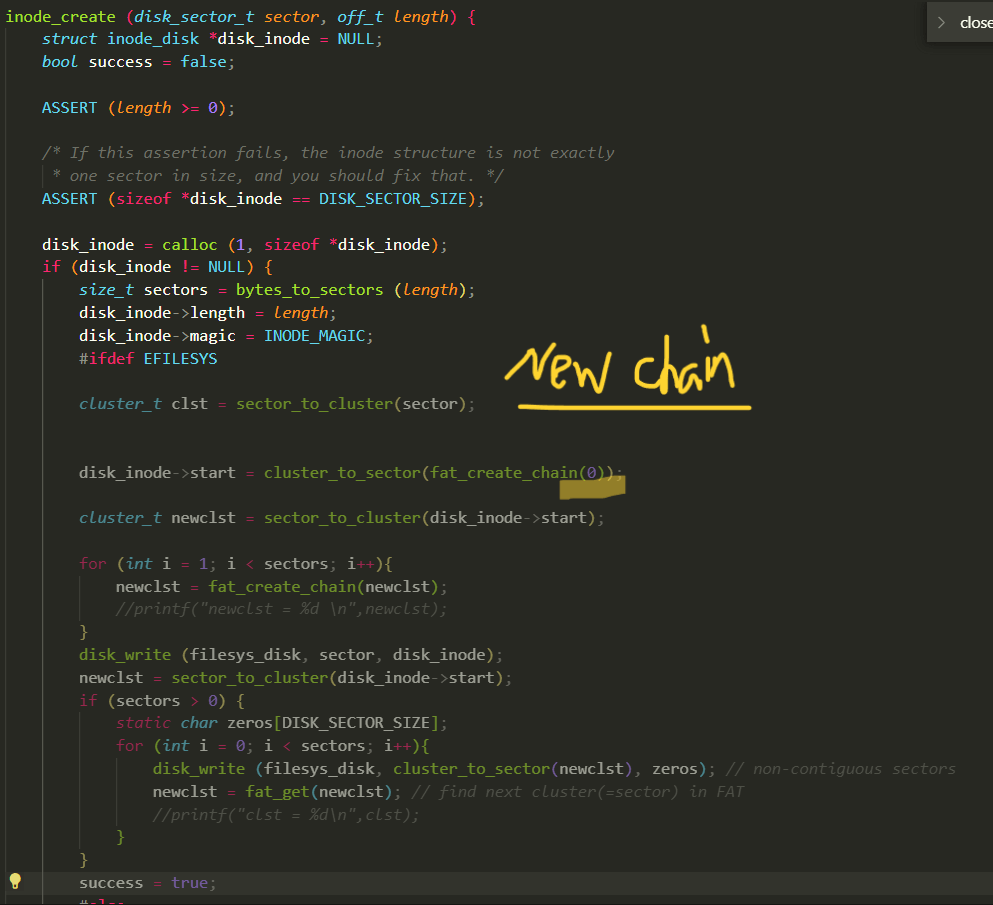Screen dimensions: 993x905
Task: Click the #ifdef EFILESYS directive line
Action: click(148, 358)
